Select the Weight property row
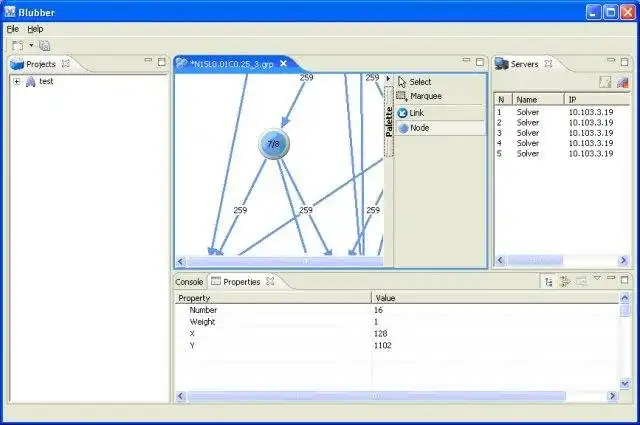This screenshot has width=640, height=425. pyautogui.click(x=397, y=322)
